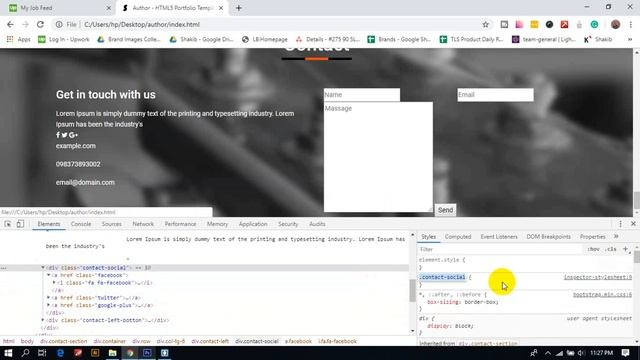The width and height of the screenshot is (640, 360).
Task: Click email@domain.com contact text
Action: click(85, 182)
